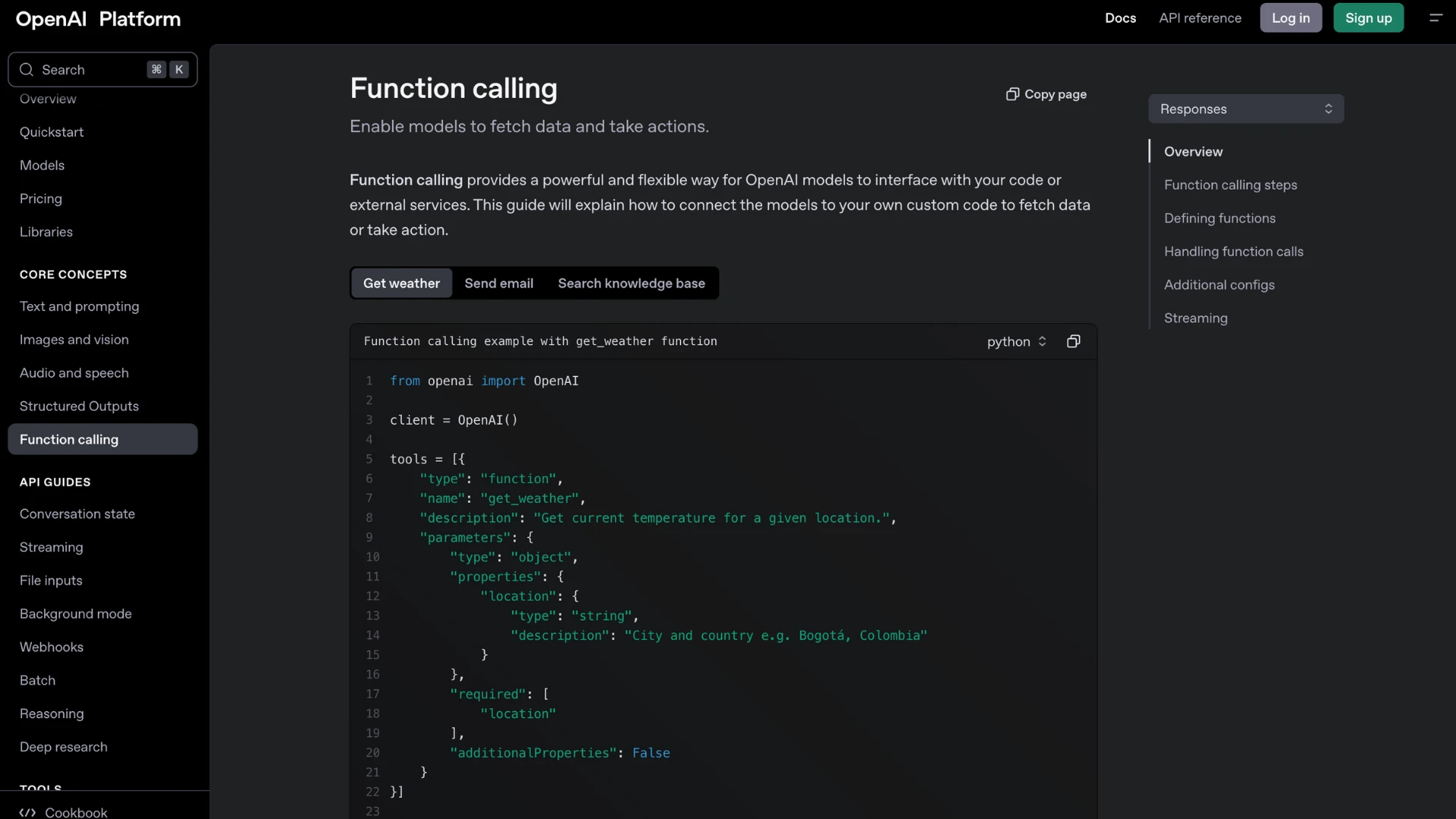Jump to Additional configs section
Screen dimensions: 1456x819
[1219, 285]
